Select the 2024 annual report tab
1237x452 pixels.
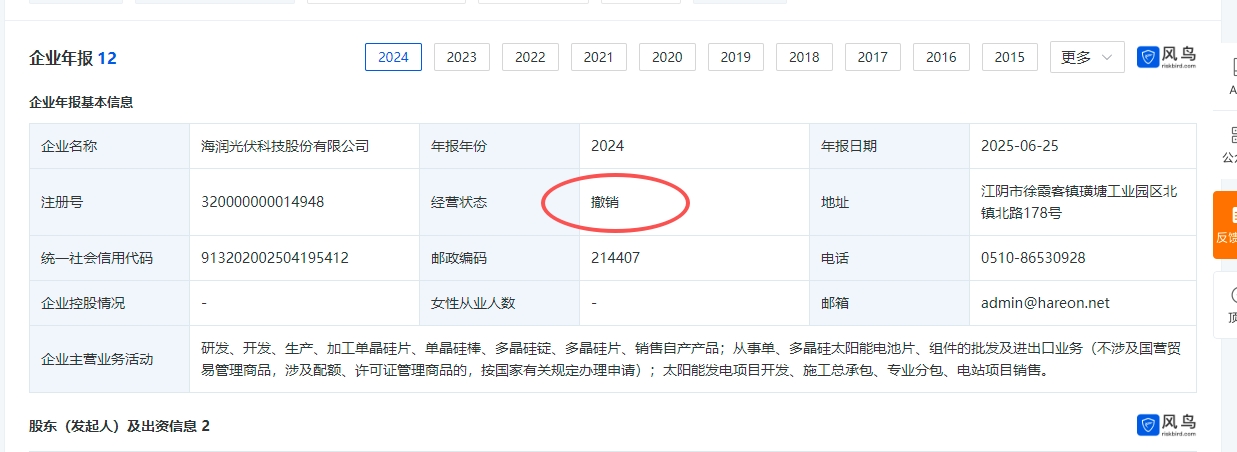click(x=393, y=57)
